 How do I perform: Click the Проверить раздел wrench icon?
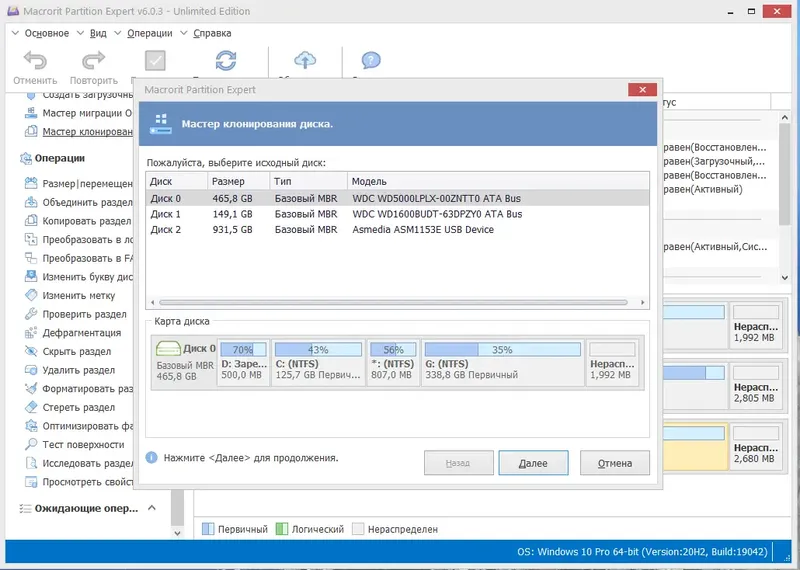tap(31, 314)
